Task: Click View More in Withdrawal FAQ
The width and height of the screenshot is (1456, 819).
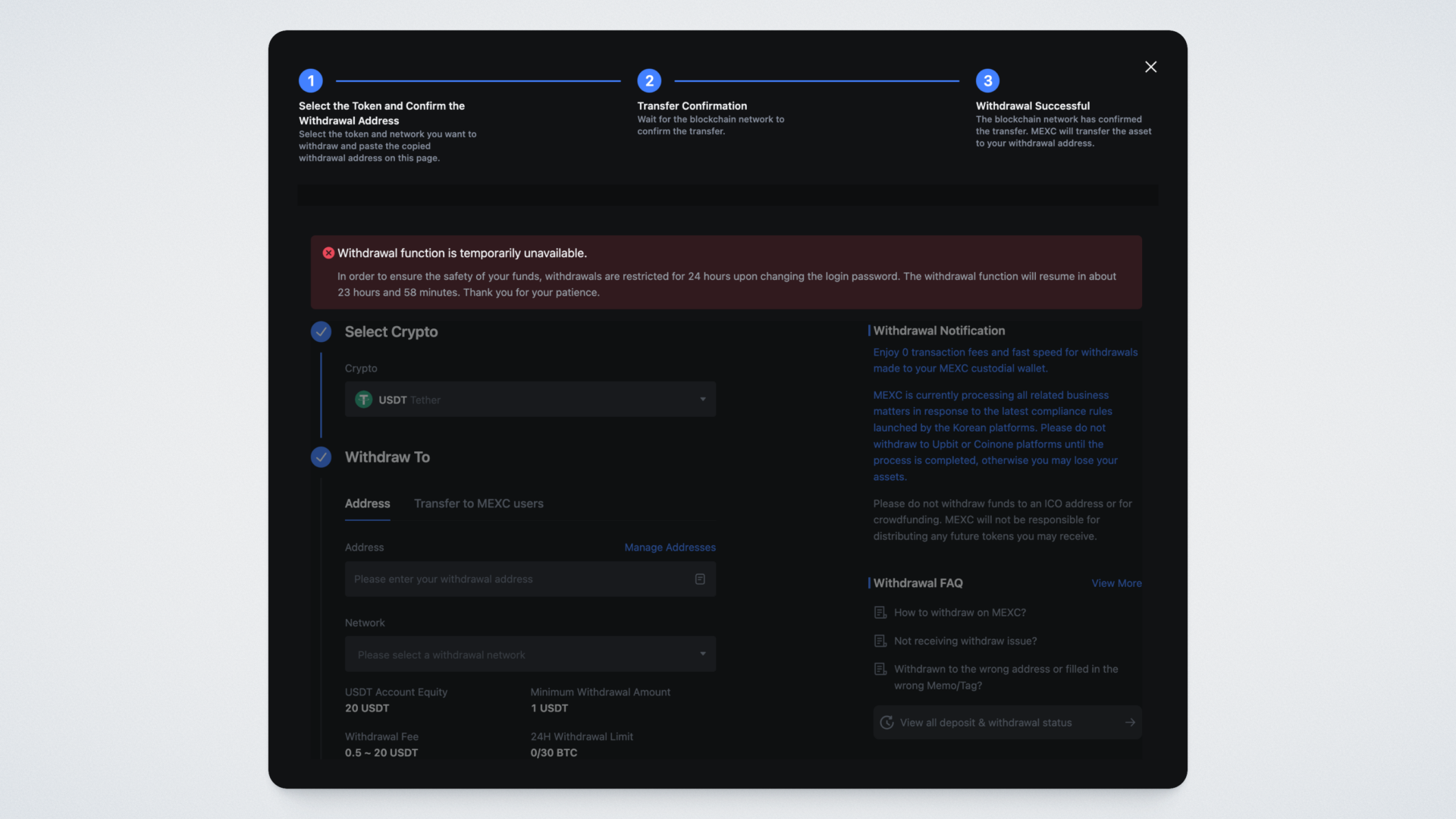Action: tap(1116, 583)
